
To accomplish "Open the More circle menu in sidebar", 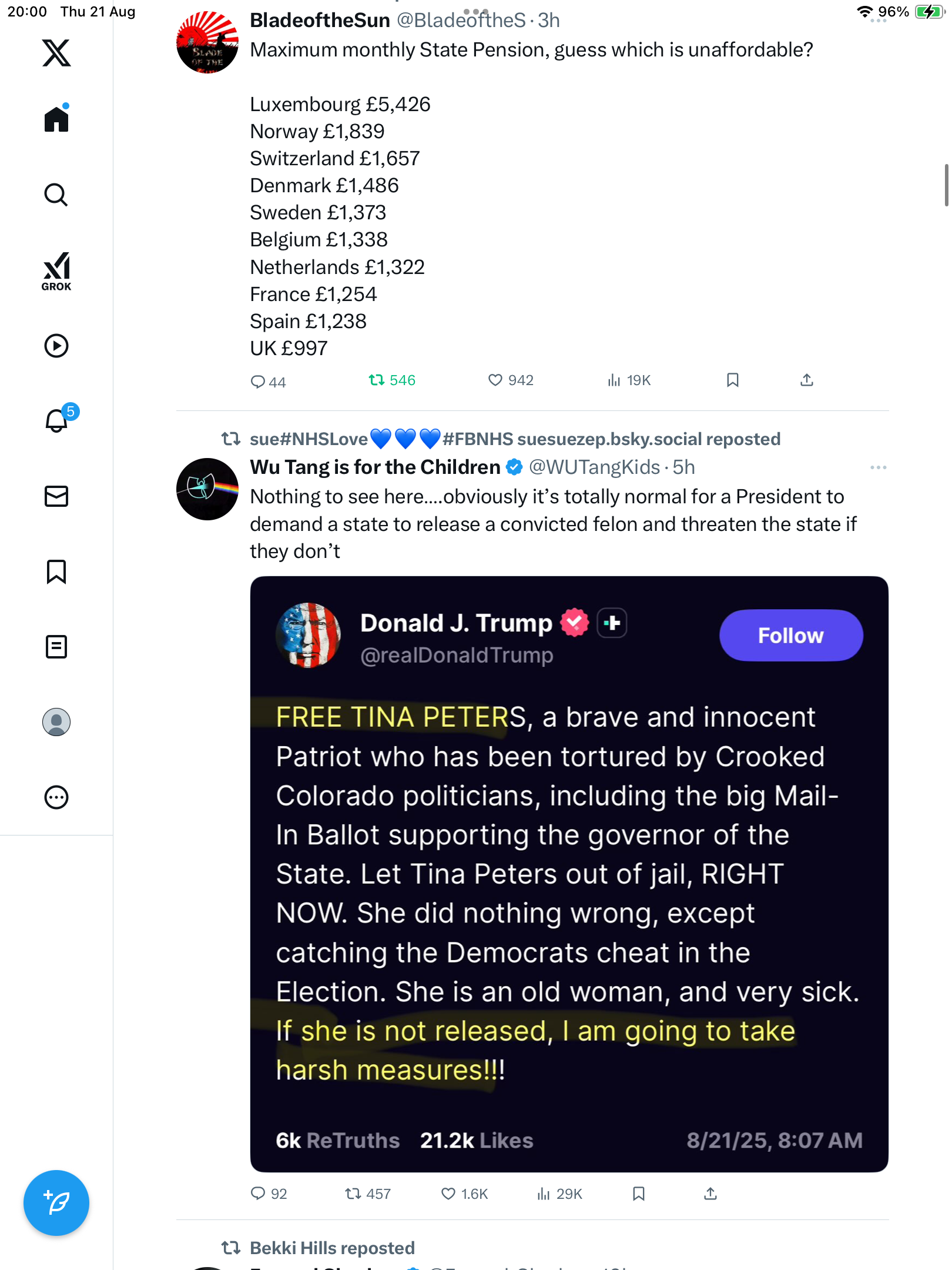I will pyautogui.click(x=56, y=797).
